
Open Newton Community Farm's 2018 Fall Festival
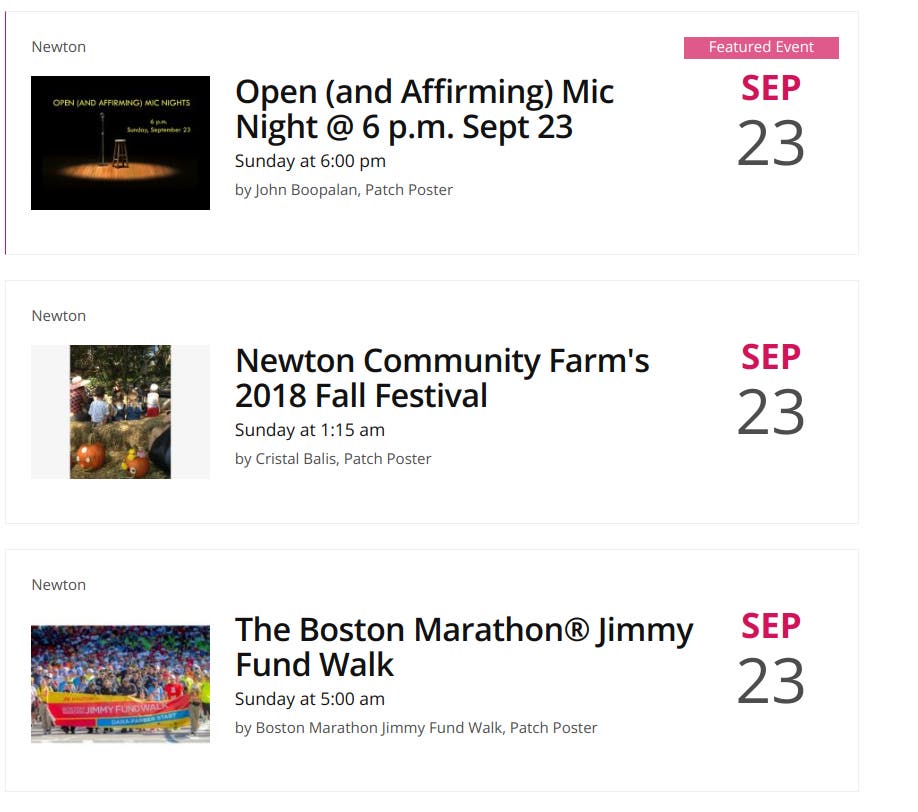(442, 378)
